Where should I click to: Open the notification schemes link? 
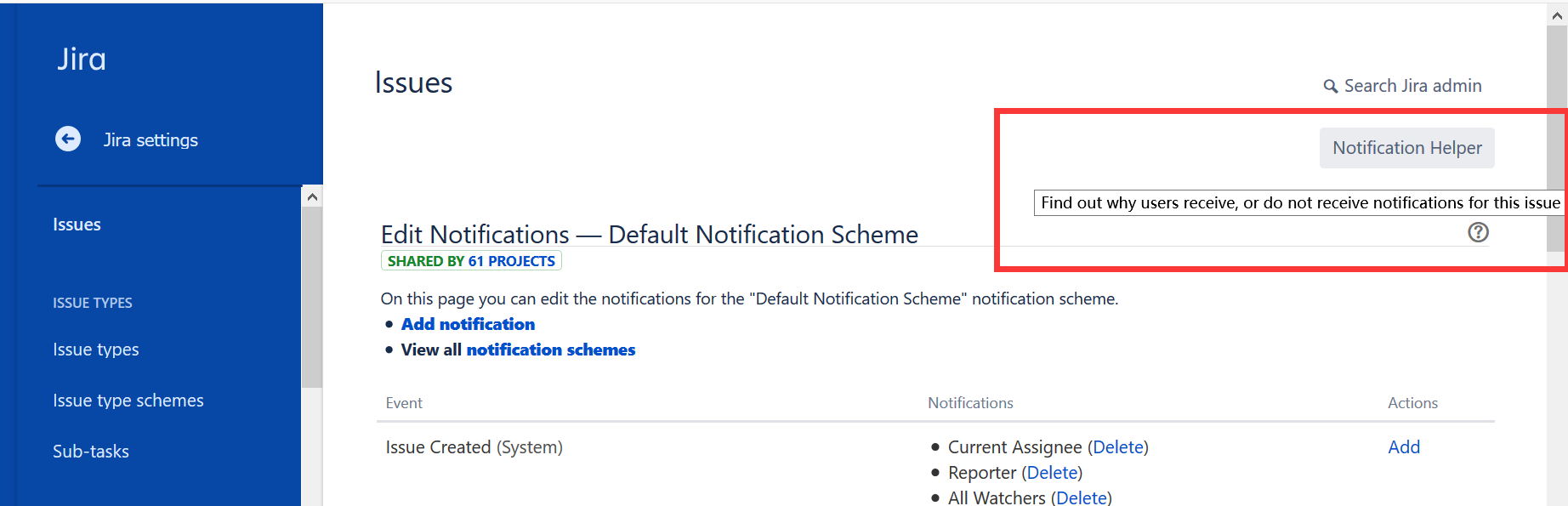tap(550, 350)
